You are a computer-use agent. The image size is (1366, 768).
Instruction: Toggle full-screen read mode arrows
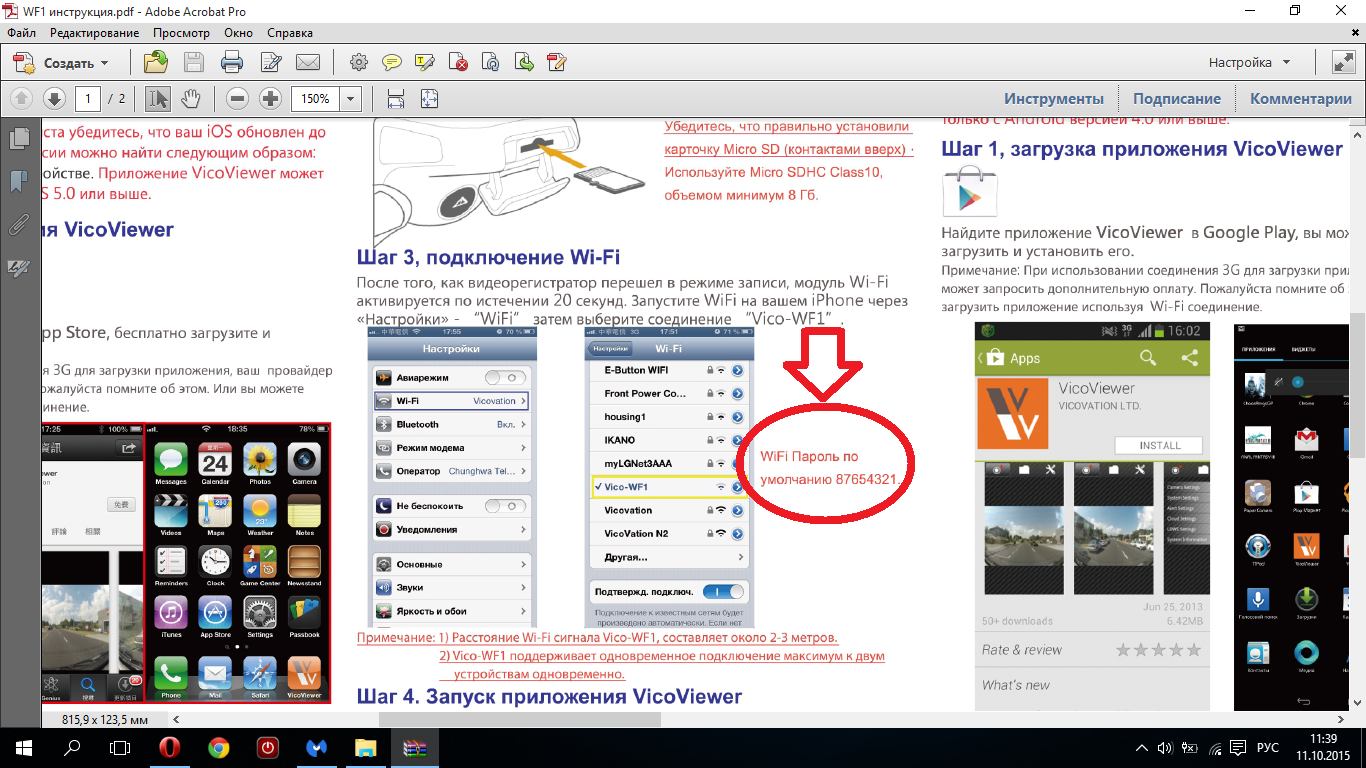tap(1343, 62)
